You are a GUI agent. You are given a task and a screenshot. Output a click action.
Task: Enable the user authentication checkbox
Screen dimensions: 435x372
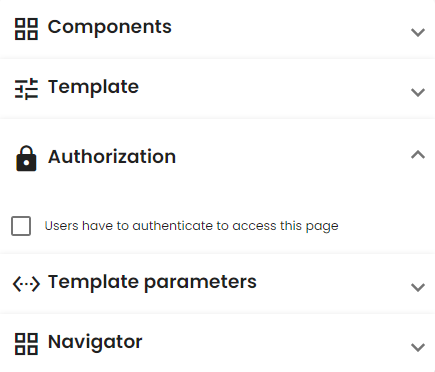21,226
